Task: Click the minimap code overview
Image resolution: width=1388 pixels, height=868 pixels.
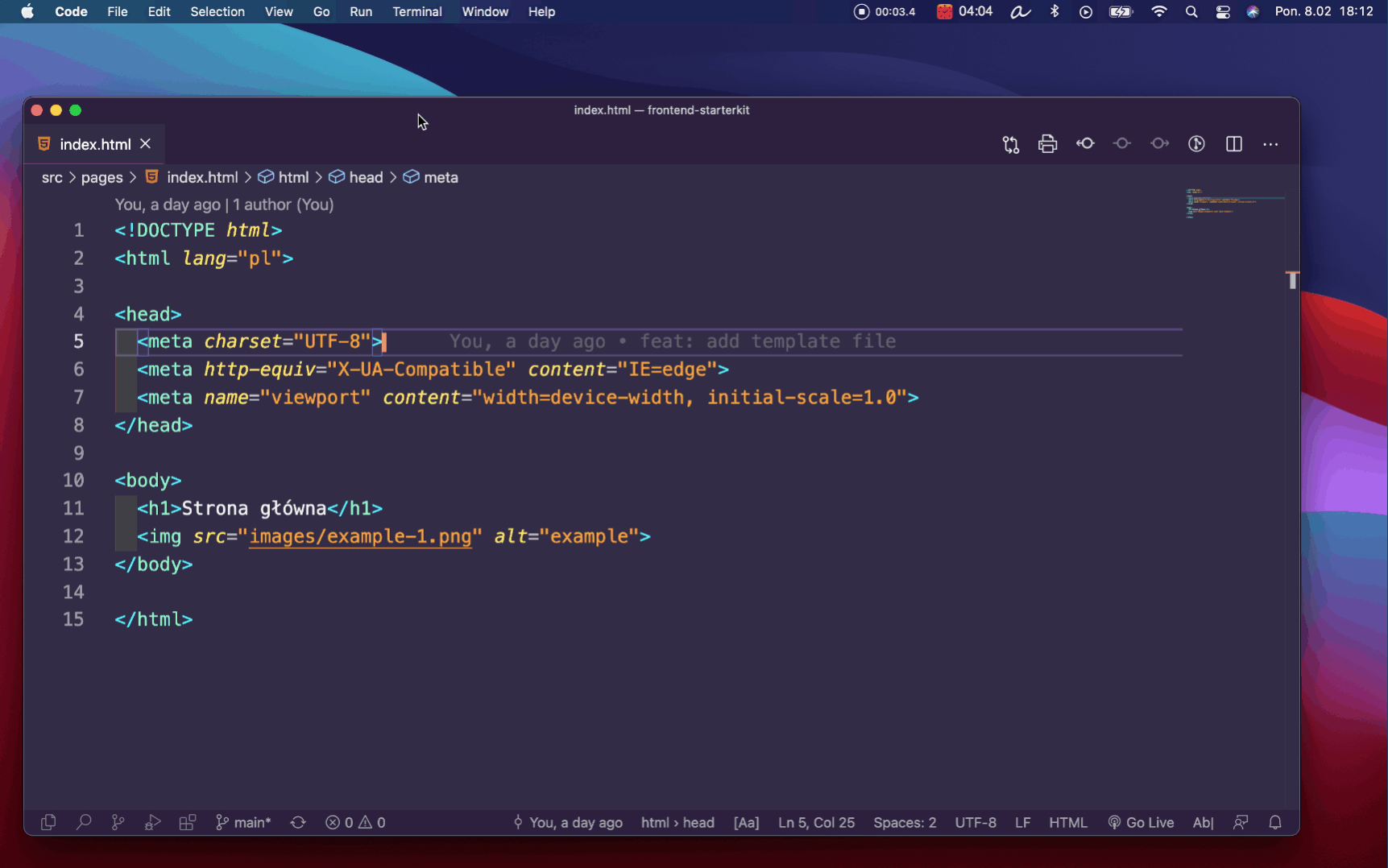Action: (1233, 203)
